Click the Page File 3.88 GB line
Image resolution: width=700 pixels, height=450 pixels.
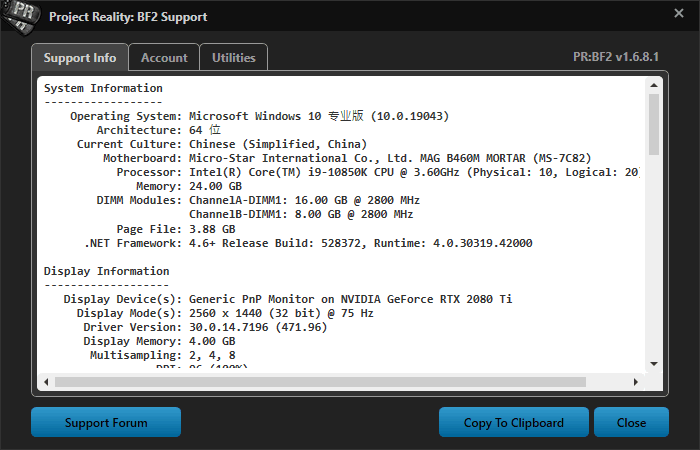[x=176, y=229]
